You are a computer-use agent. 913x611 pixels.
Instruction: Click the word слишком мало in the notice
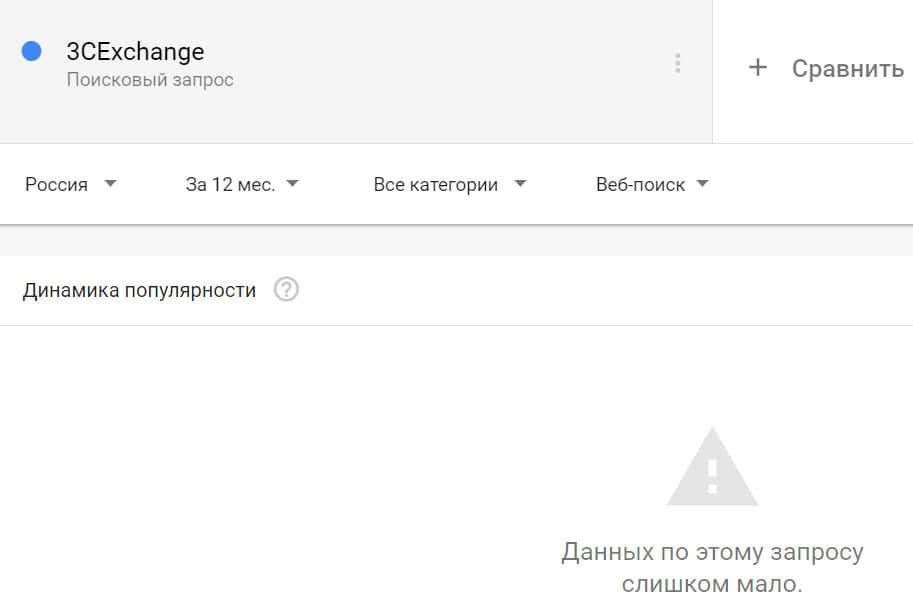712,584
